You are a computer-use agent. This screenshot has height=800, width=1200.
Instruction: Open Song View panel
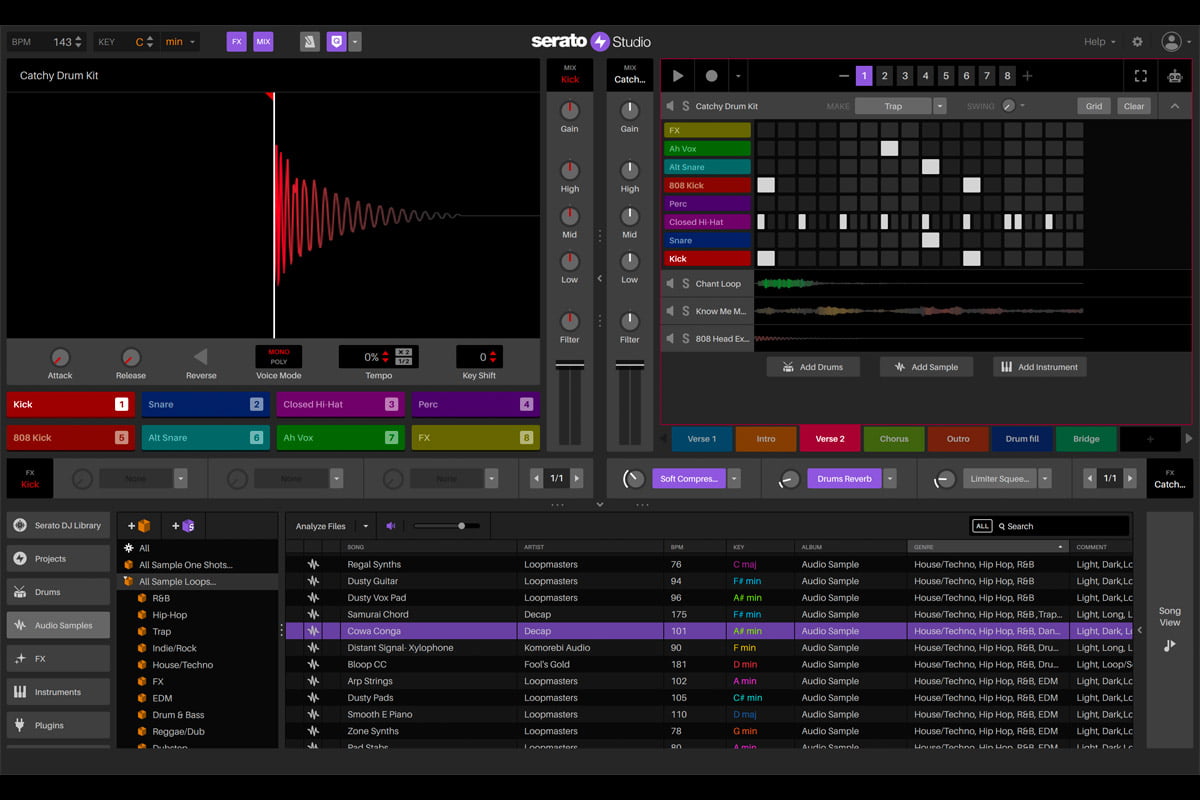pyautogui.click(x=1169, y=630)
